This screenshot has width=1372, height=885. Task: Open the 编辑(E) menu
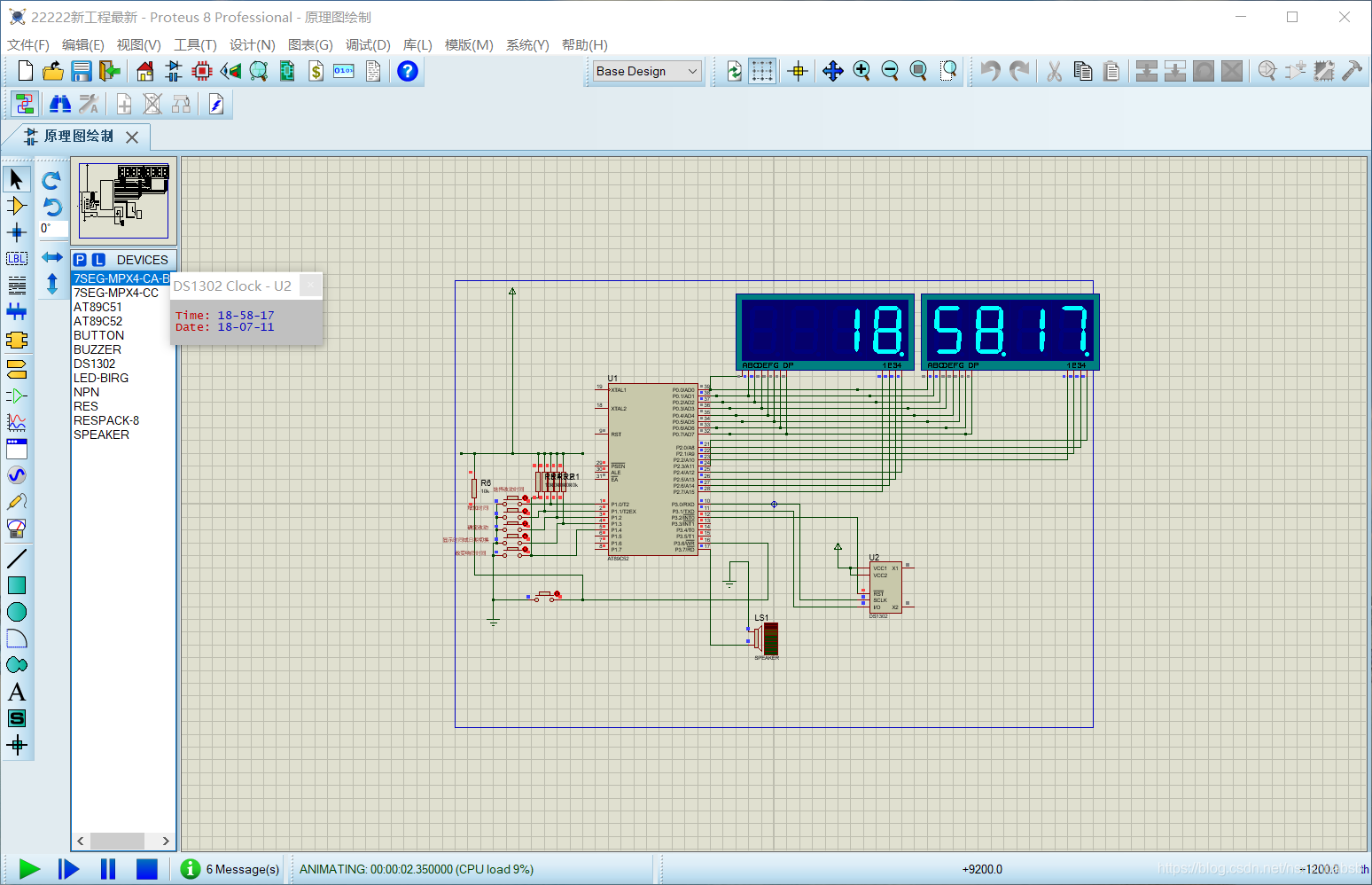(x=83, y=45)
